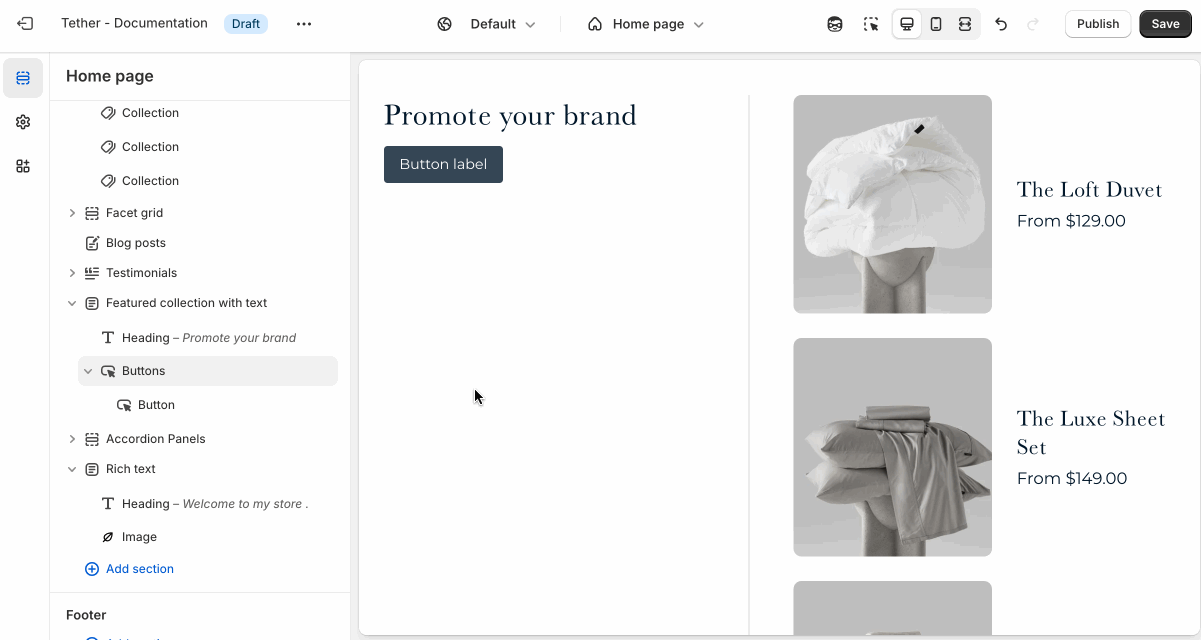Expand the Facet grid section
1201x640 pixels.
point(72,213)
